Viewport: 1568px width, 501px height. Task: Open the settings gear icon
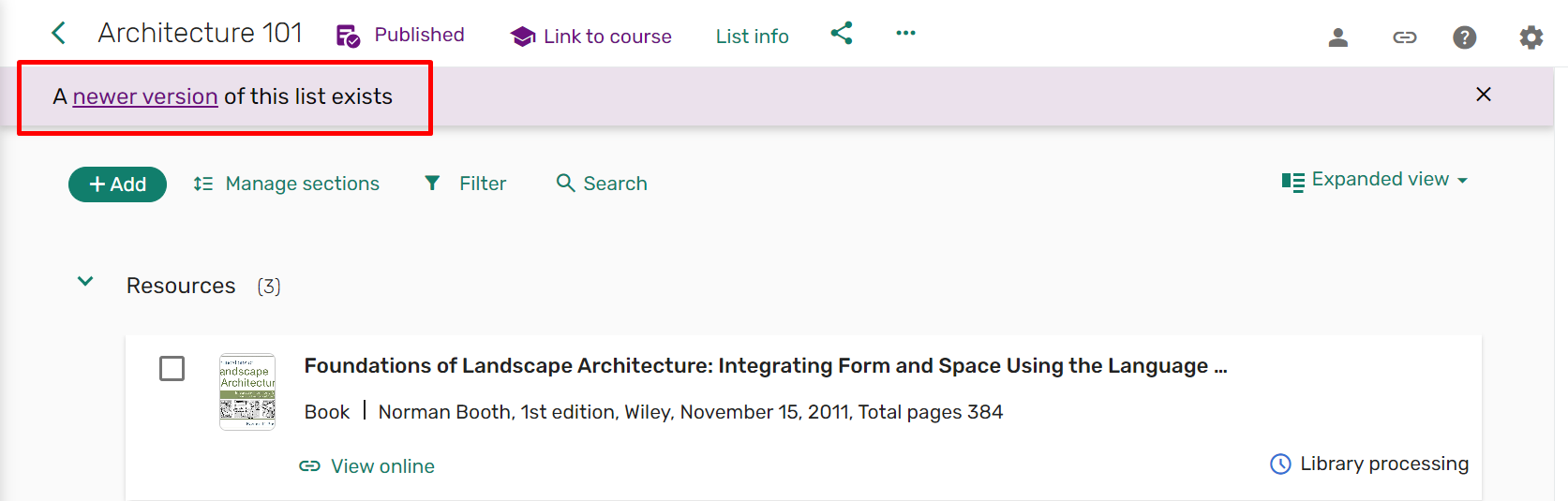coord(1531,37)
